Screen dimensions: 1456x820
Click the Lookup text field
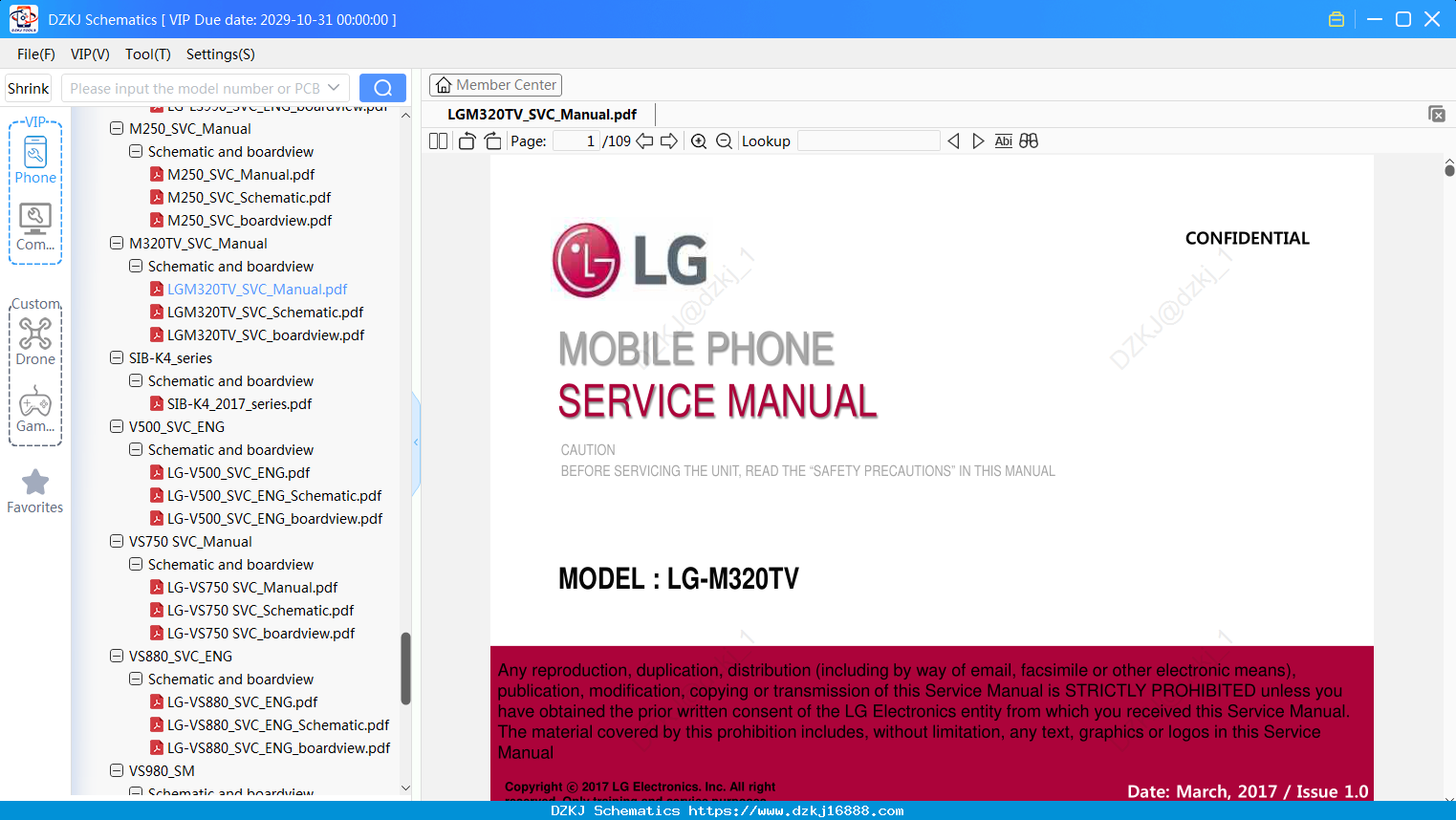868,141
